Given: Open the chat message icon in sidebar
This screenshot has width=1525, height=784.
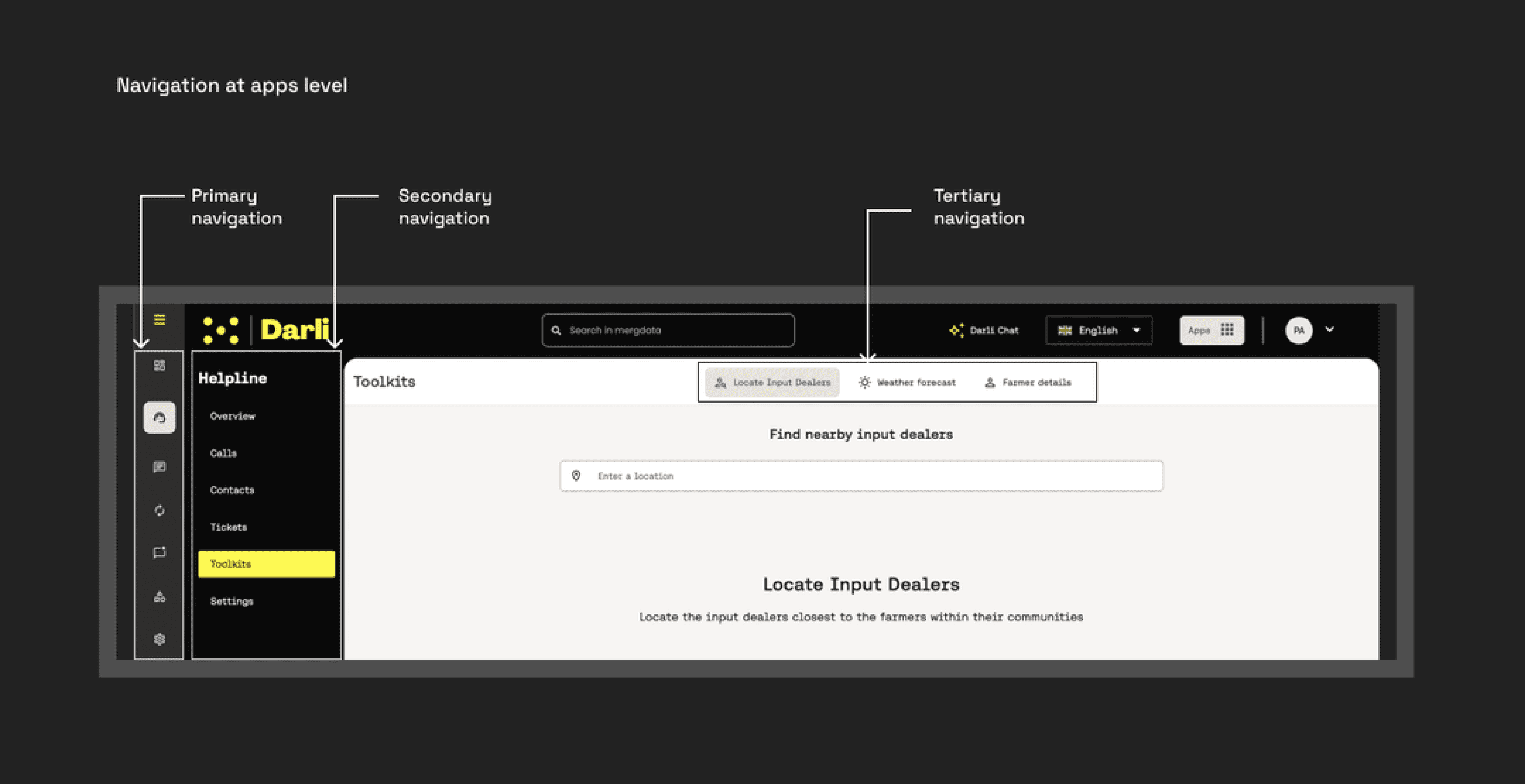Looking at the screenshot, I should (159, 467).
